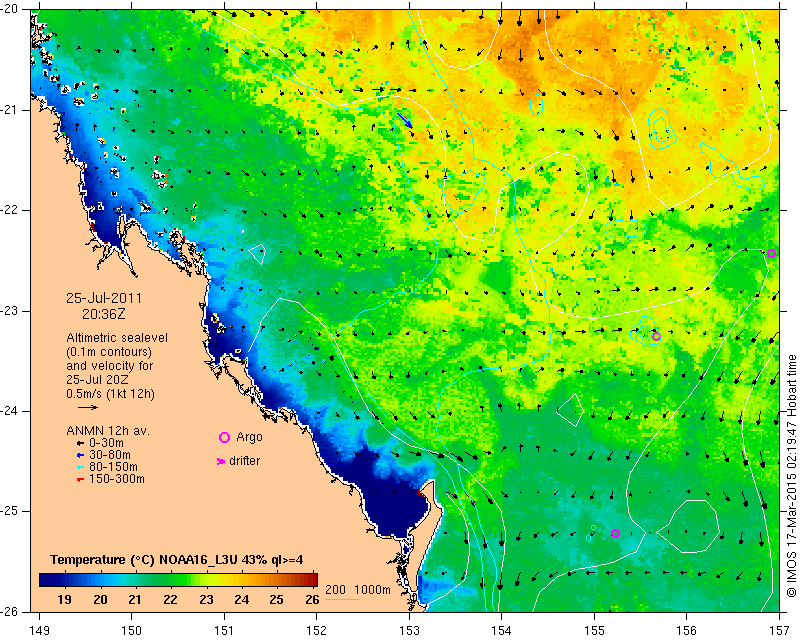
Task: Click the Argo float marker near 155.7E 23.2S
Action: [656, 336]
